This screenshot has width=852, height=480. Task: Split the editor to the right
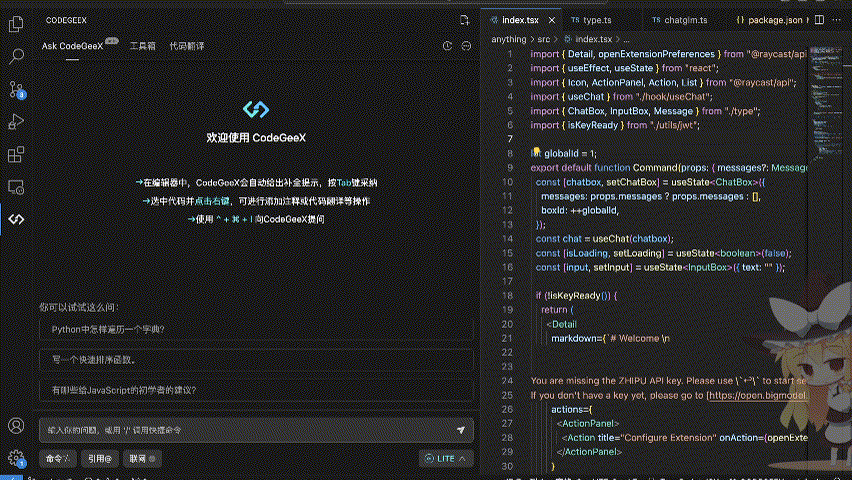pyautogui.click(x=819, y=20)
